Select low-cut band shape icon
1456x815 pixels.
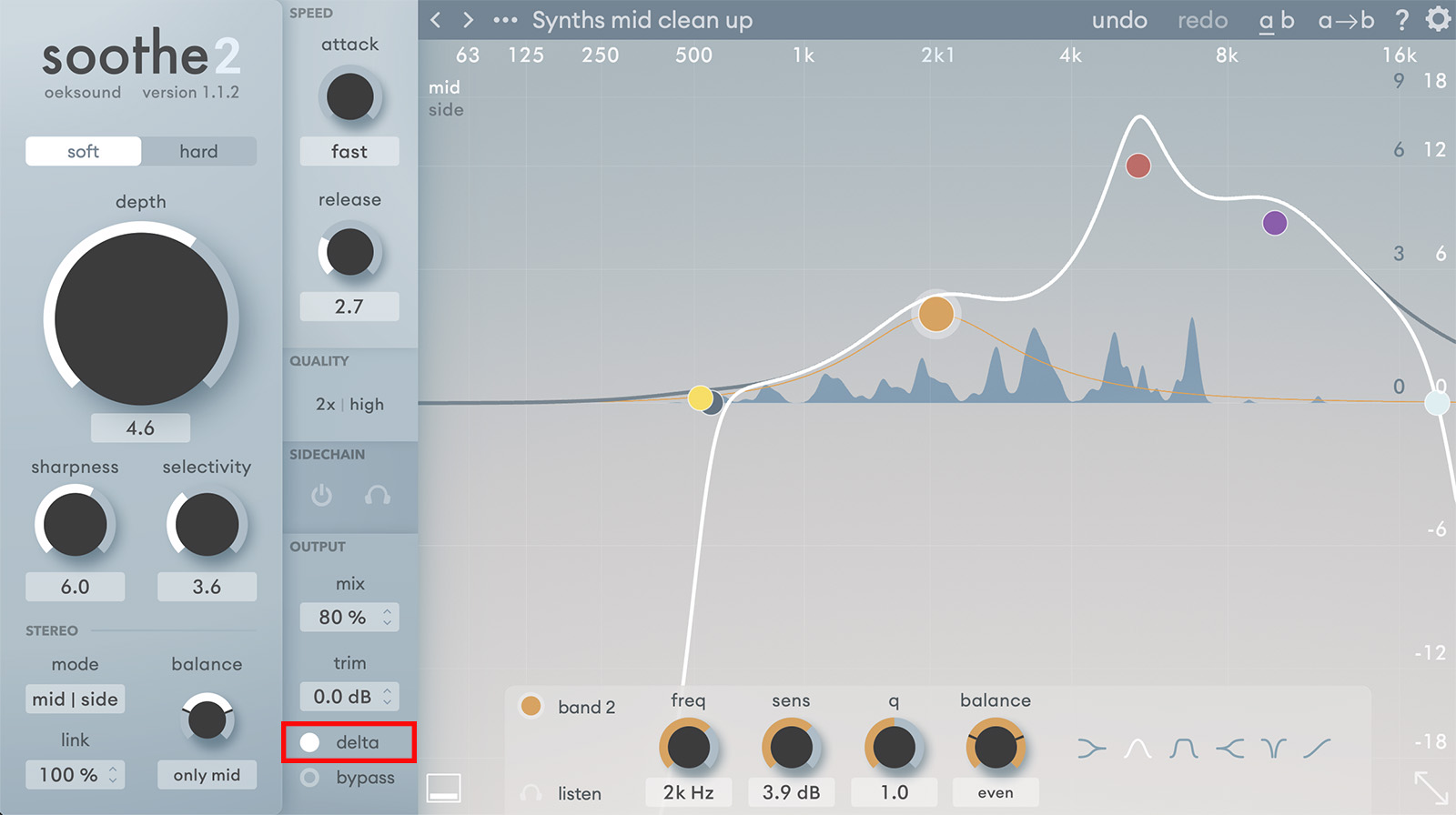[x=1091, y=749]
